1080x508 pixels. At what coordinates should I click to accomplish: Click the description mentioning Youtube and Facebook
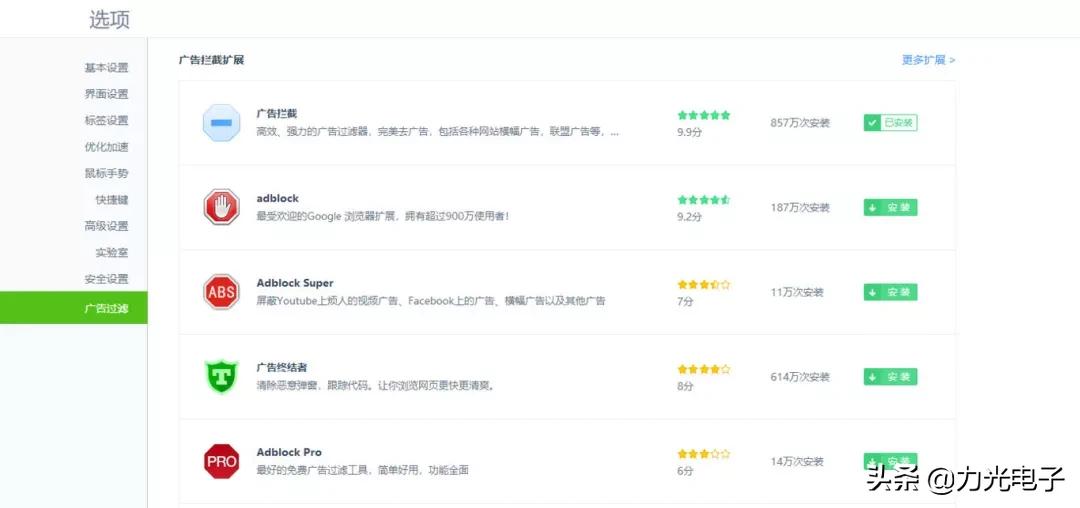pyautogui.click(x=431, y=301)
